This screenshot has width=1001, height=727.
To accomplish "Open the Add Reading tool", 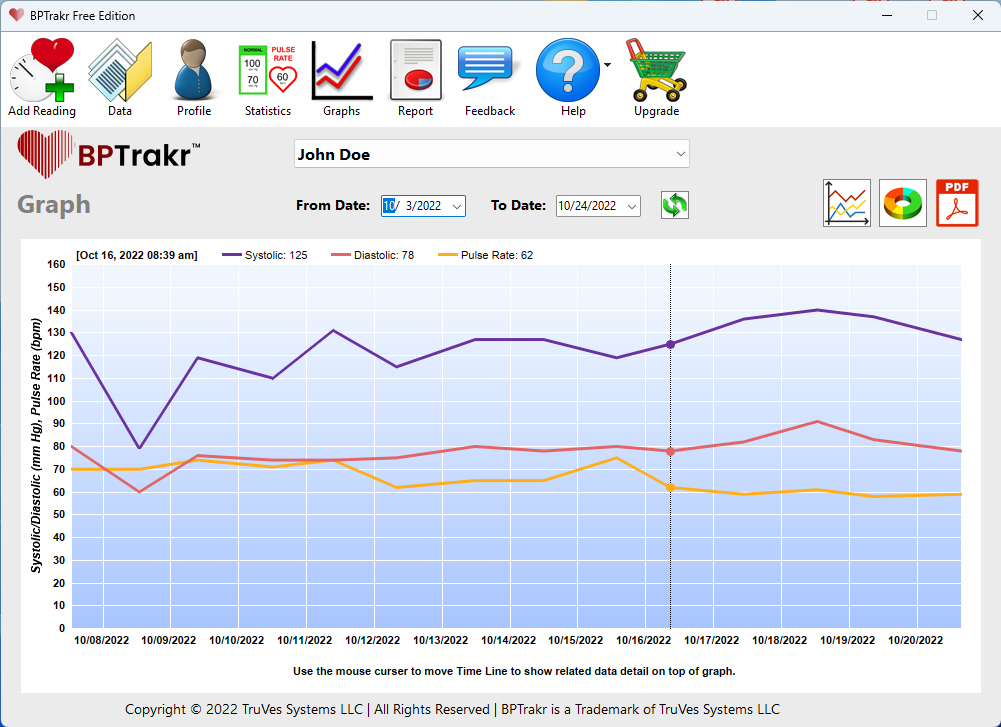I will [x=42, y=70].
